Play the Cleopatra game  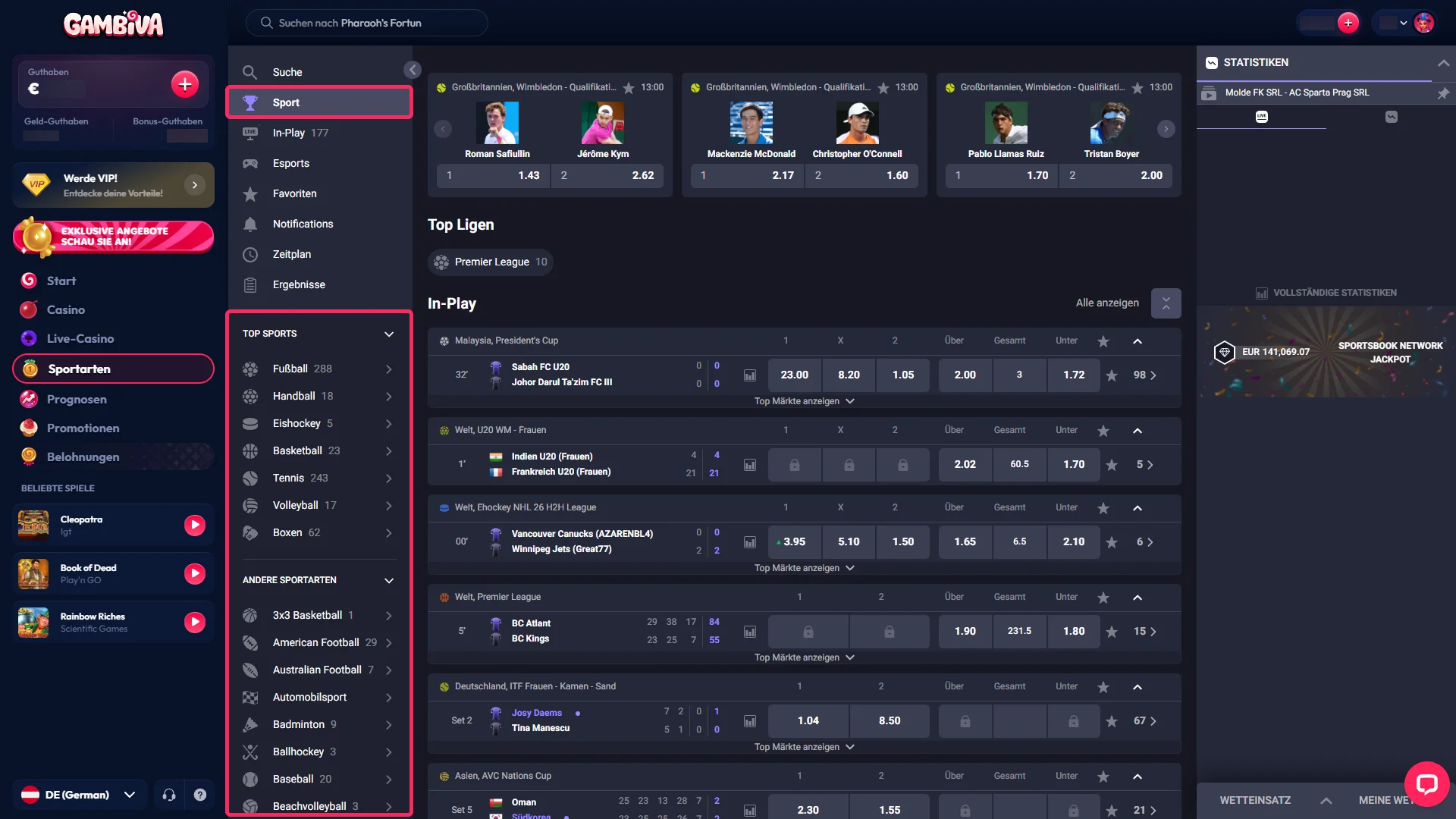click(x=195, y=525)
